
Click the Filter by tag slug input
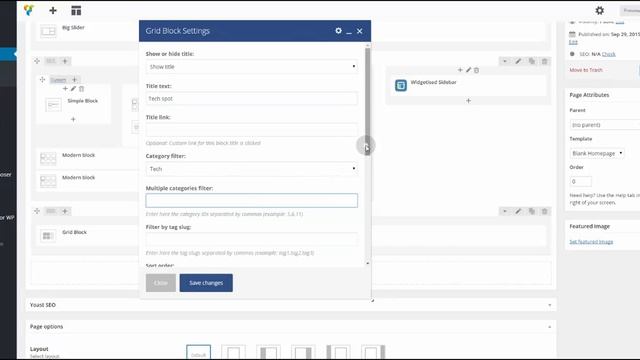[x=251, y=239]
